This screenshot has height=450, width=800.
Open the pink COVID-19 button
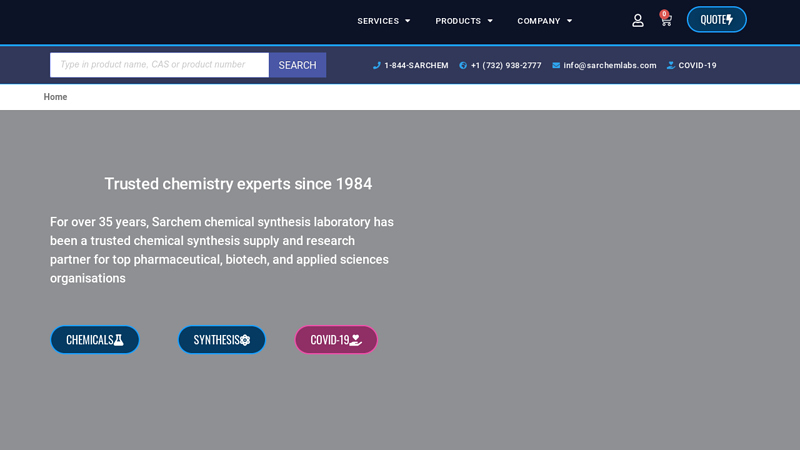tap(336, 340)
